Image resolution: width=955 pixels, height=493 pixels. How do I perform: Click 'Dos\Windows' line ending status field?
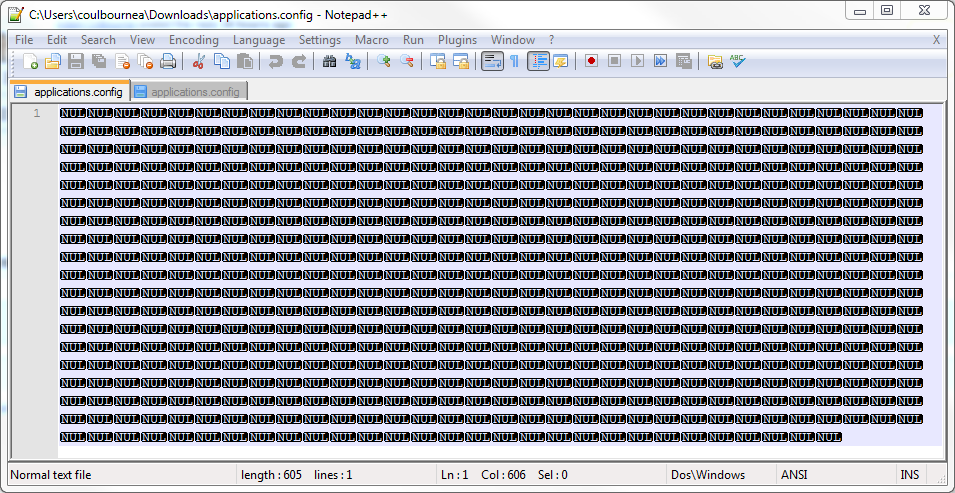(x=708, y=475)
